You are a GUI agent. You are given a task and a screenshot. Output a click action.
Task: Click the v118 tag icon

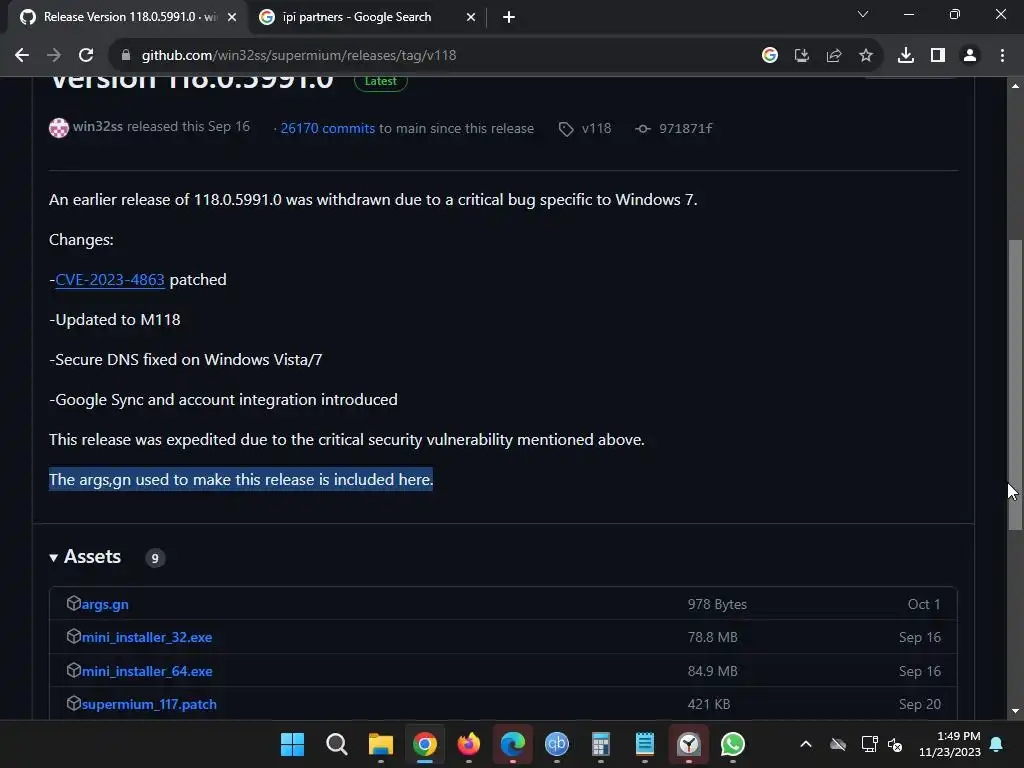click(x=566, y=129)
